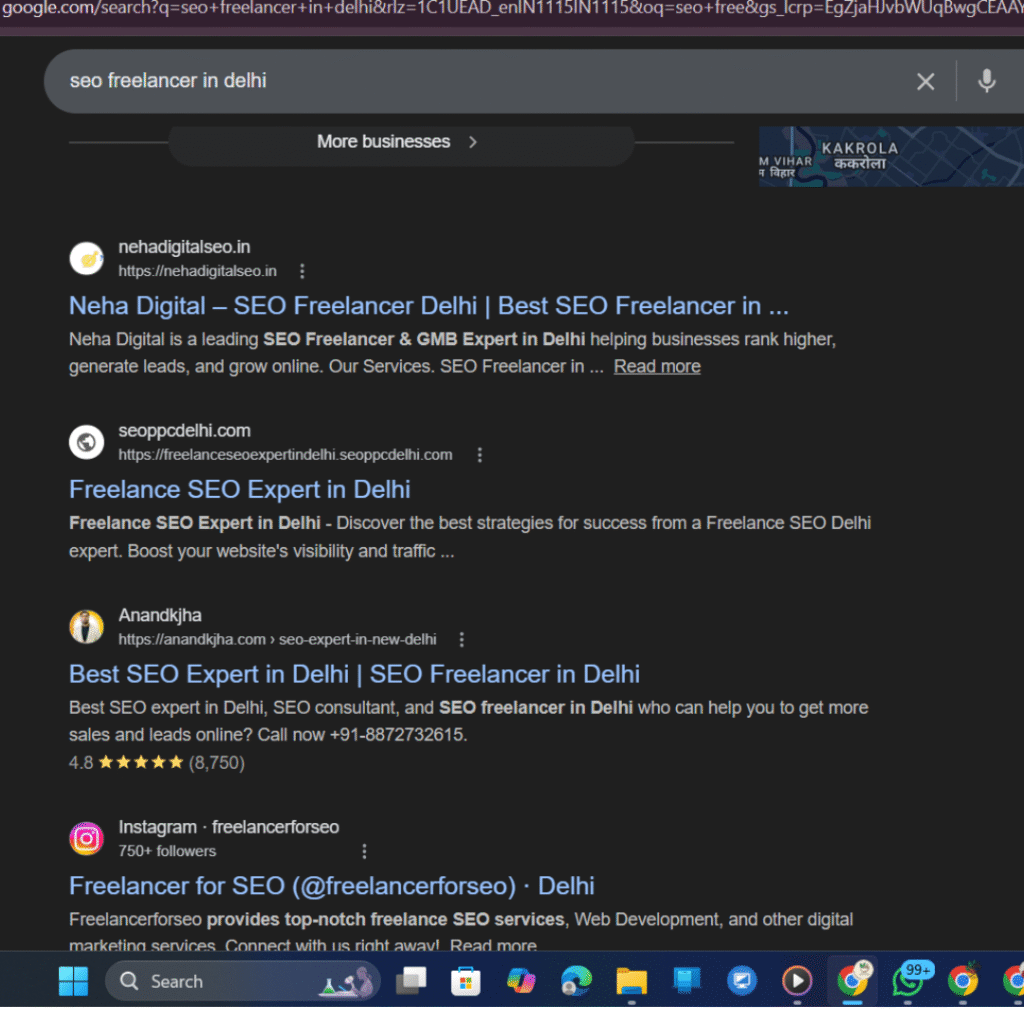Open Freelance SEO Expert in Delhi result
Screen dimensions: 1024x1024
click(240, 490)
